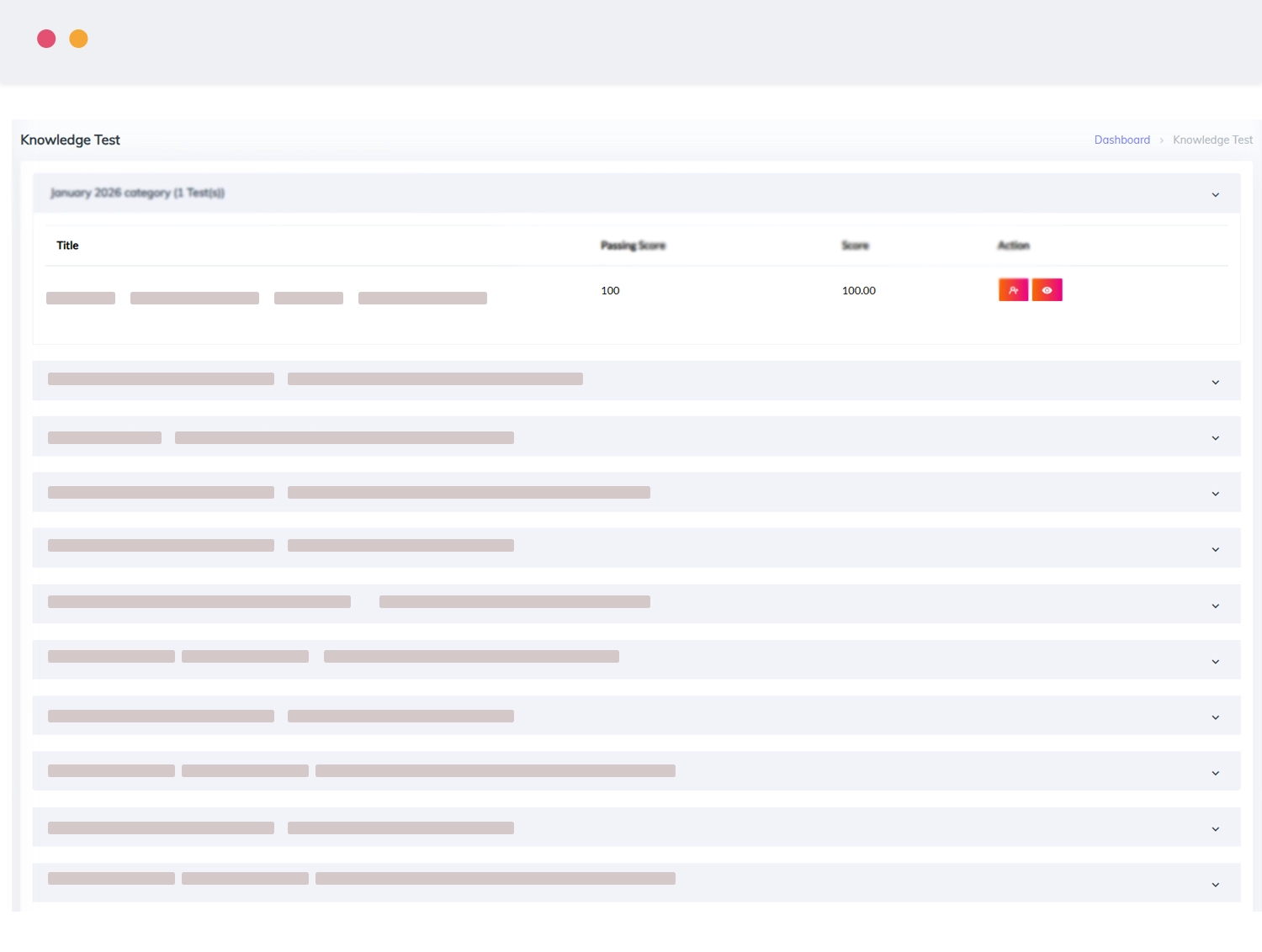The height and width of the screenshot is (952, 1262).
Task: Click the Score column header
Action: (855, 246)
